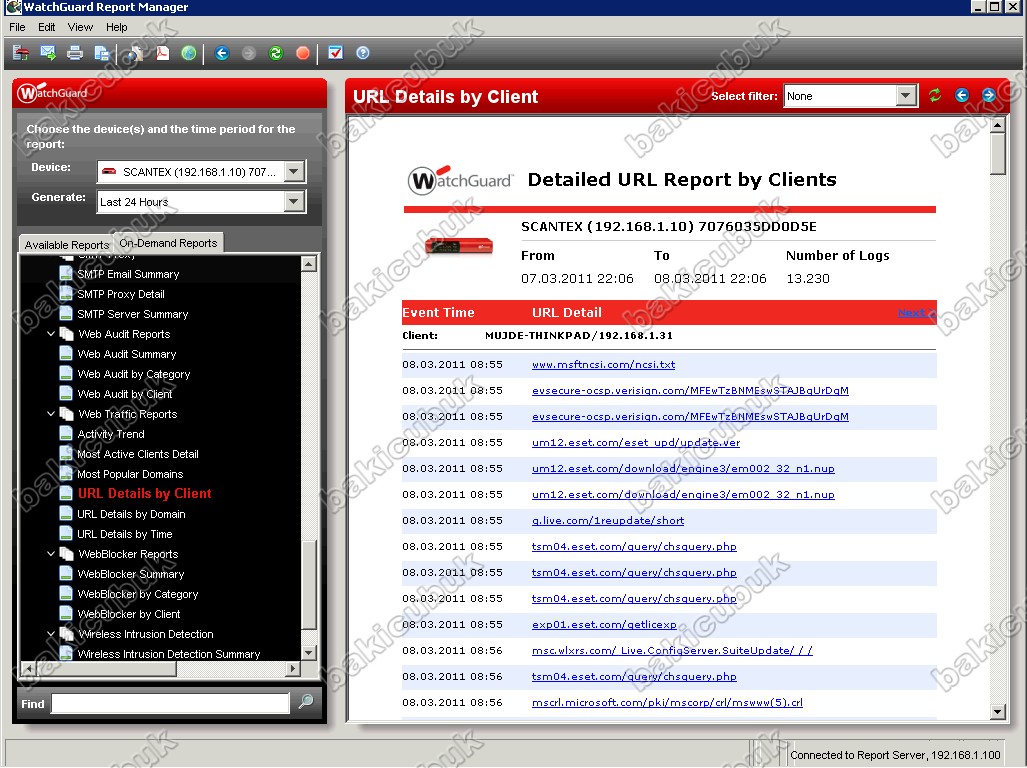Export the report to PDF
1027x768 pixels.
click(162, 53)
